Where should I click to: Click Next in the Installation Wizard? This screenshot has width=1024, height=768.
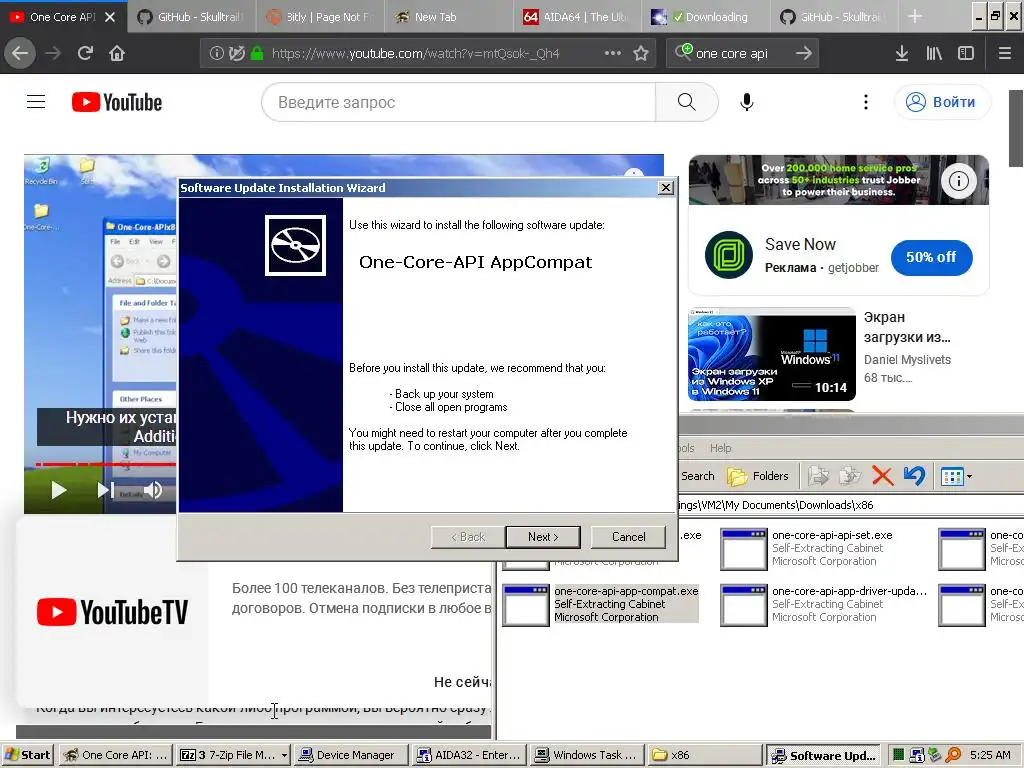(x=543, y=537)
